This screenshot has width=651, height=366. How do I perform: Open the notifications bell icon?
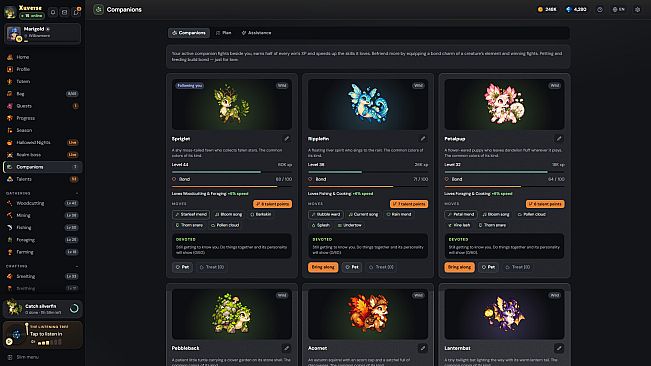point(53,12)
